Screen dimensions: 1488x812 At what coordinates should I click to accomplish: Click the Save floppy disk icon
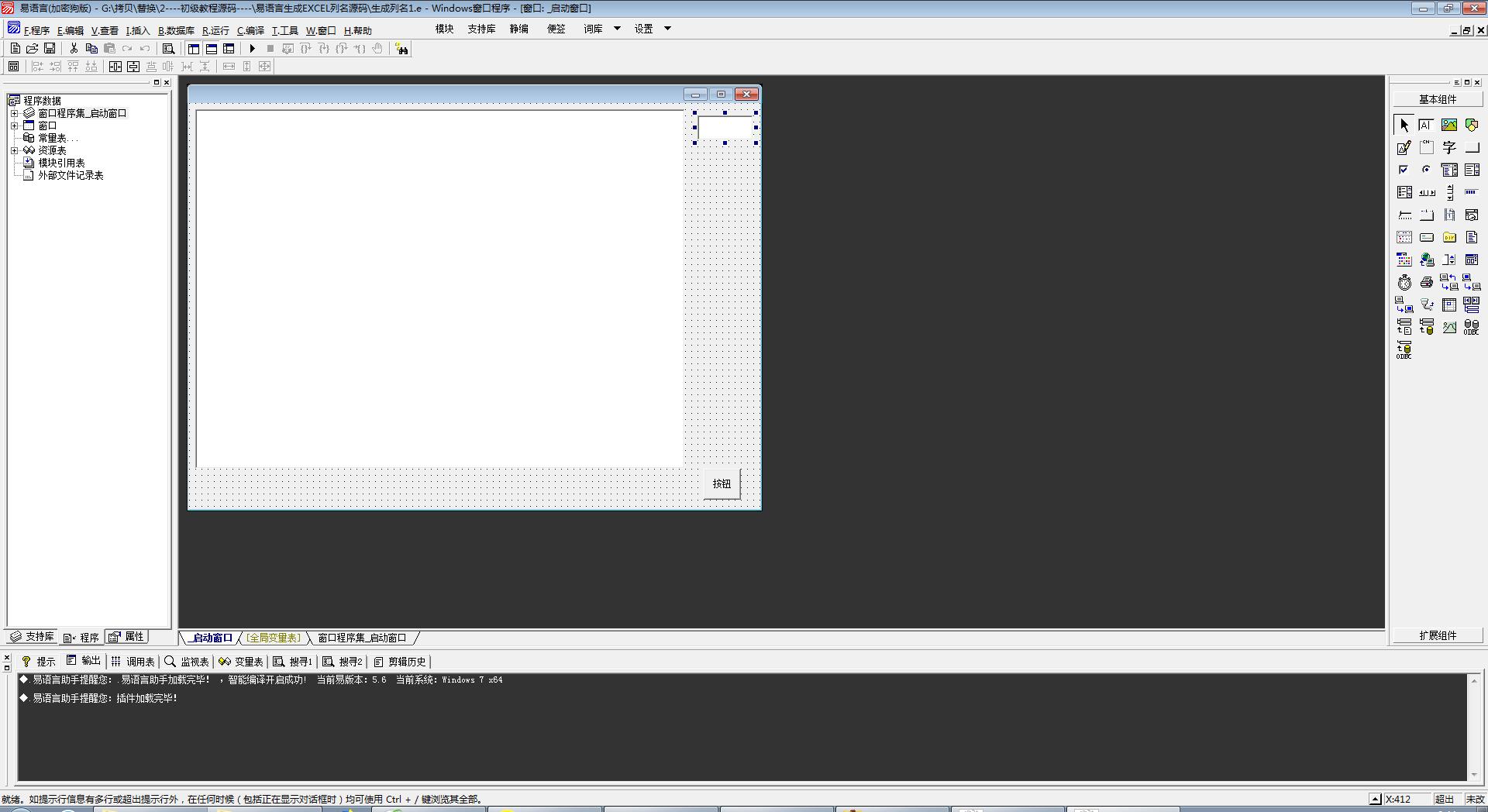(50, 49)
